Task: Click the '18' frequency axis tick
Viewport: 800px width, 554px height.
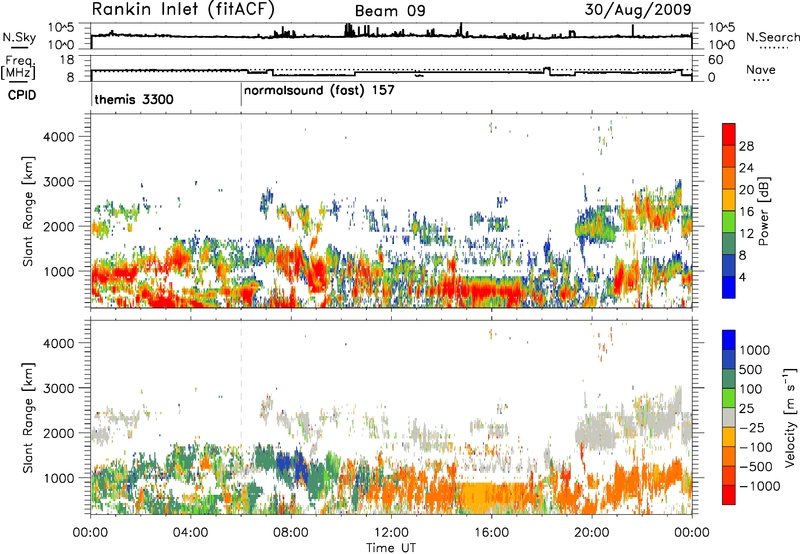Action: (67, 60)
